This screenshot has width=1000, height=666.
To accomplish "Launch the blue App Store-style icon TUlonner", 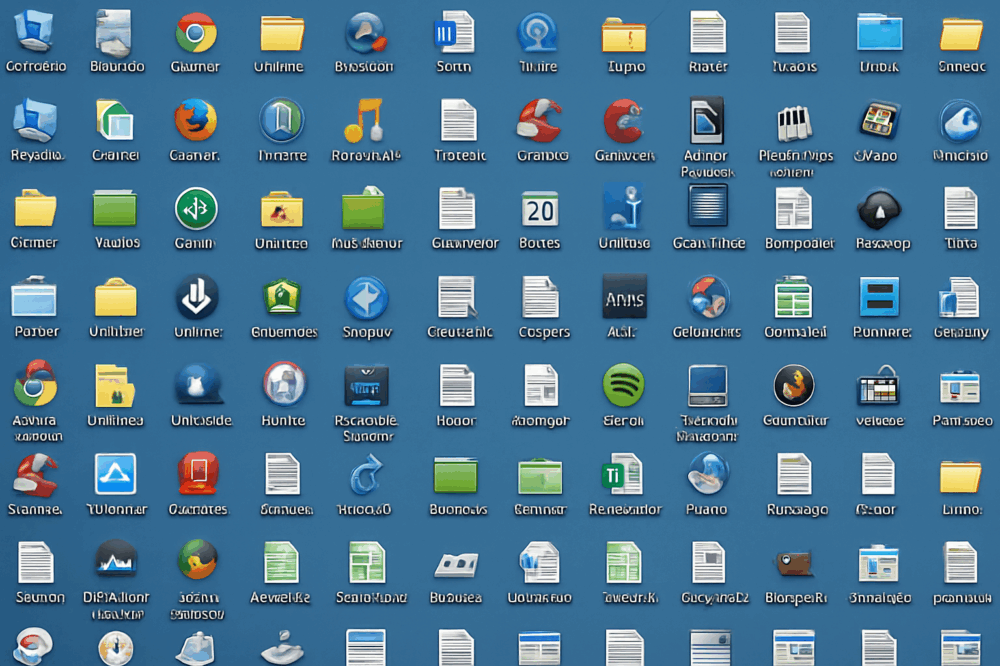I will coord(115,474).
